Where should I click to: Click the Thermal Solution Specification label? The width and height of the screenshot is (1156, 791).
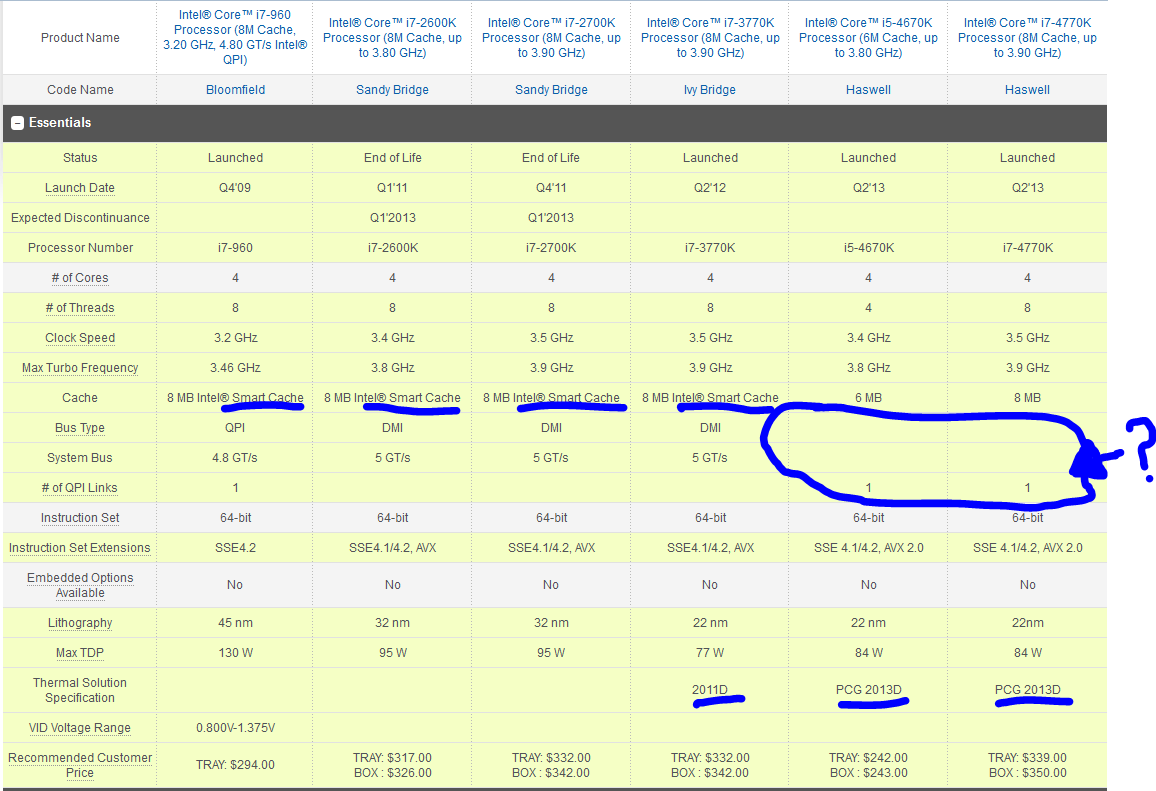(x=80, y=691)
